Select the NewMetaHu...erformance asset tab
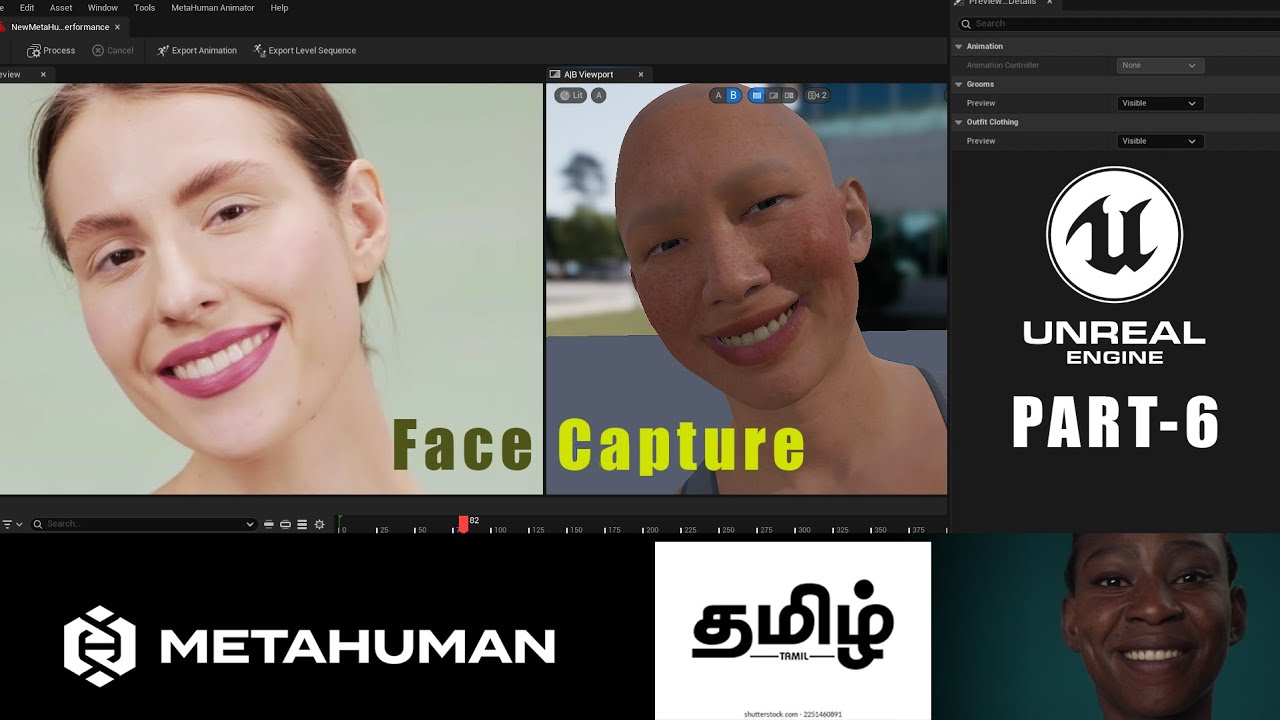 click(58, 27)
